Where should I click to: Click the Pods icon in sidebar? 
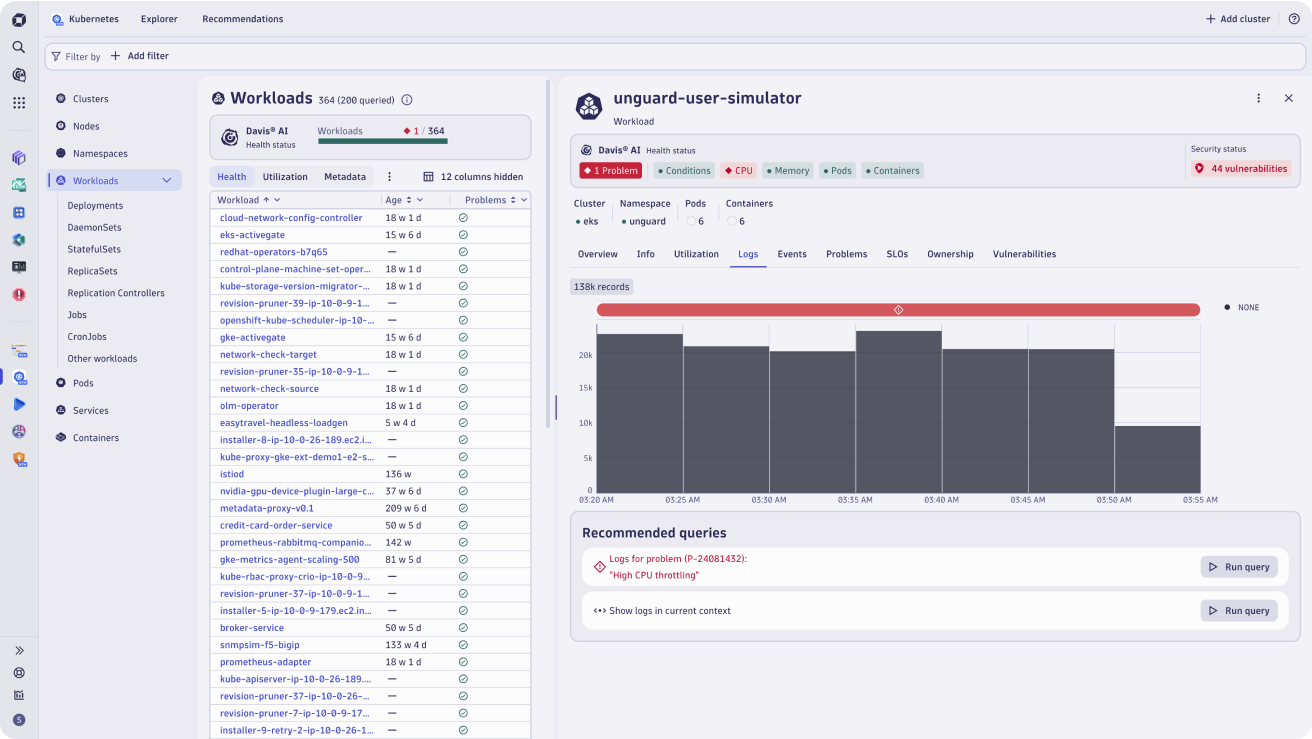pyautogui.click(x=61, y=383)
